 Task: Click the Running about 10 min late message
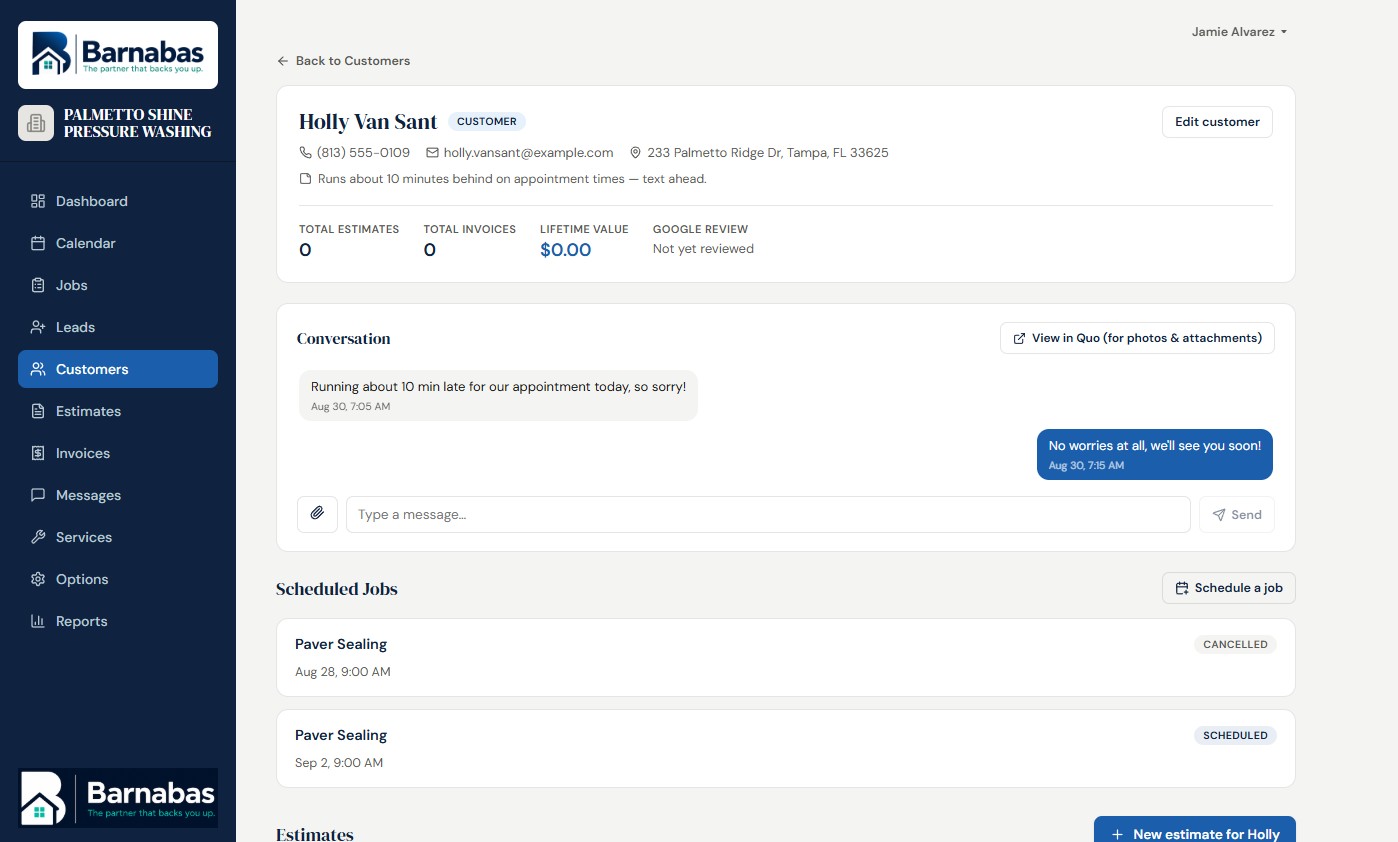point(498,395)
